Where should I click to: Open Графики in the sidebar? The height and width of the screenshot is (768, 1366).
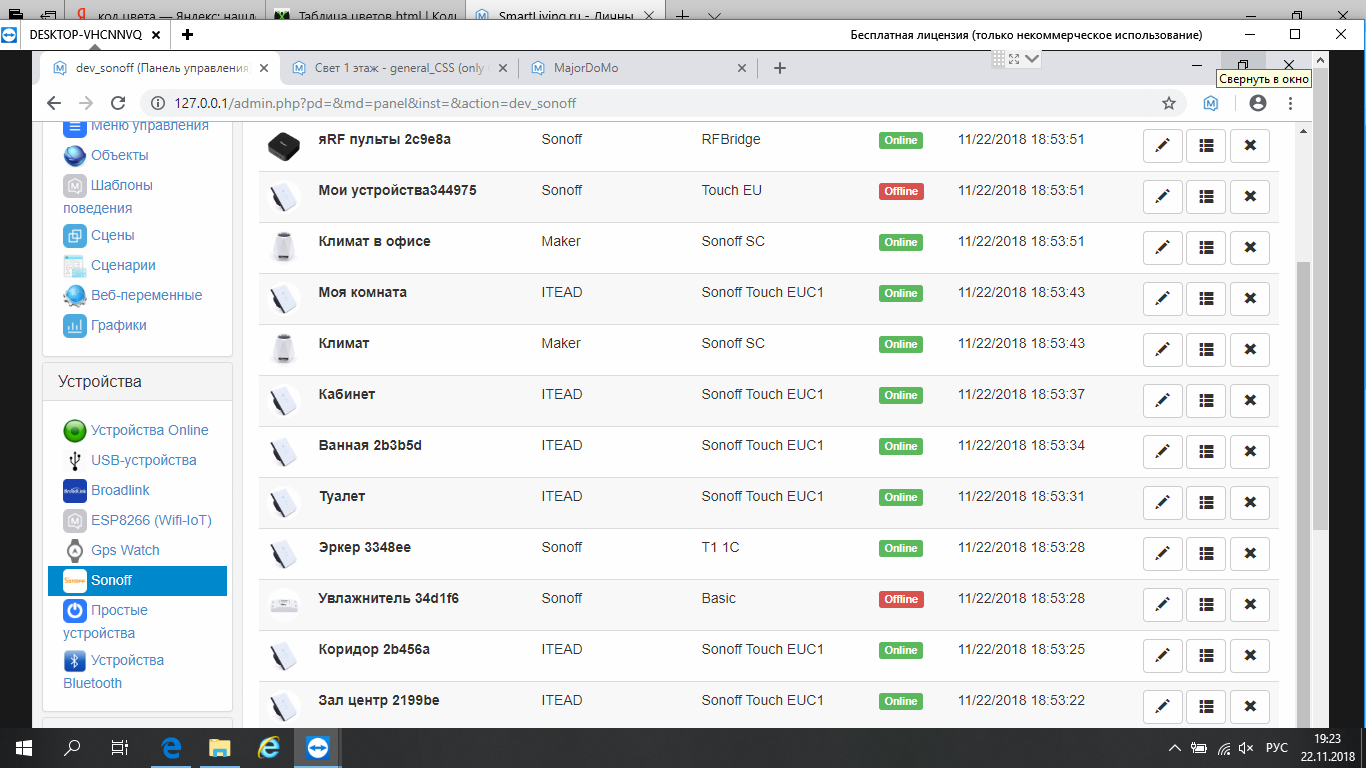point(105,325)
